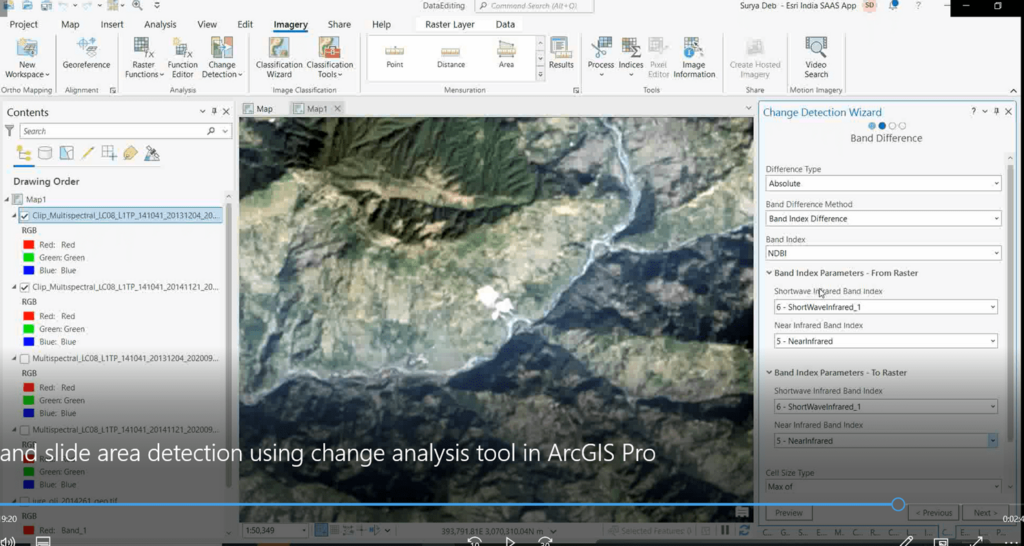The width and height of the screenshot is (1024, 546).
Task: Check Multispectral_LC08 20131204 layer
Action: click(x=25, y=359)
